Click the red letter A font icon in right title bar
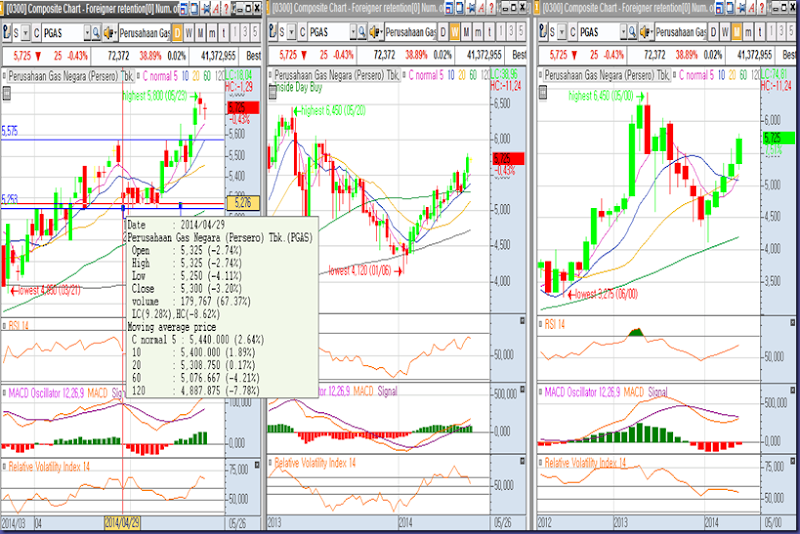Viewport: 800px width, 534px height. 752,8
